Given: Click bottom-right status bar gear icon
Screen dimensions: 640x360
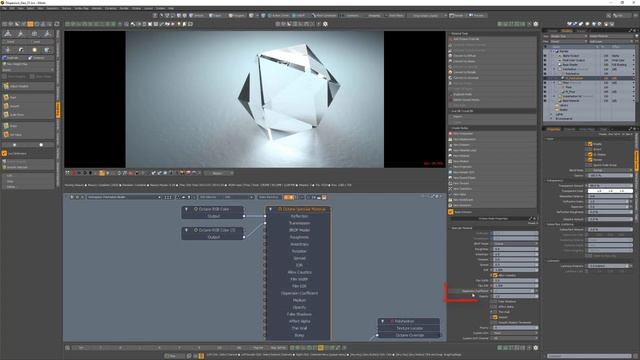Looking at the screenshot, I should (x=536, y=348).
